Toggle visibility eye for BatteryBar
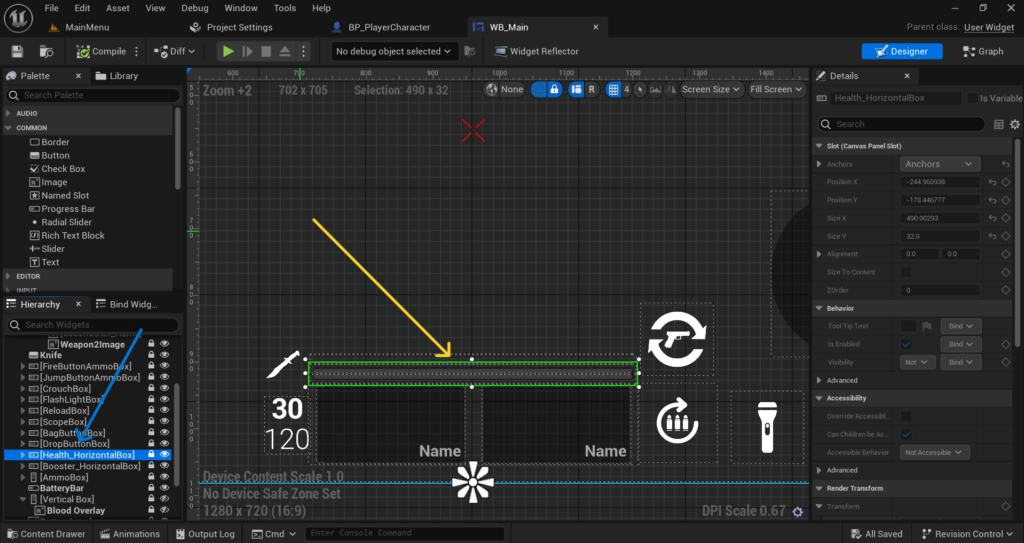 coord(165,488)
